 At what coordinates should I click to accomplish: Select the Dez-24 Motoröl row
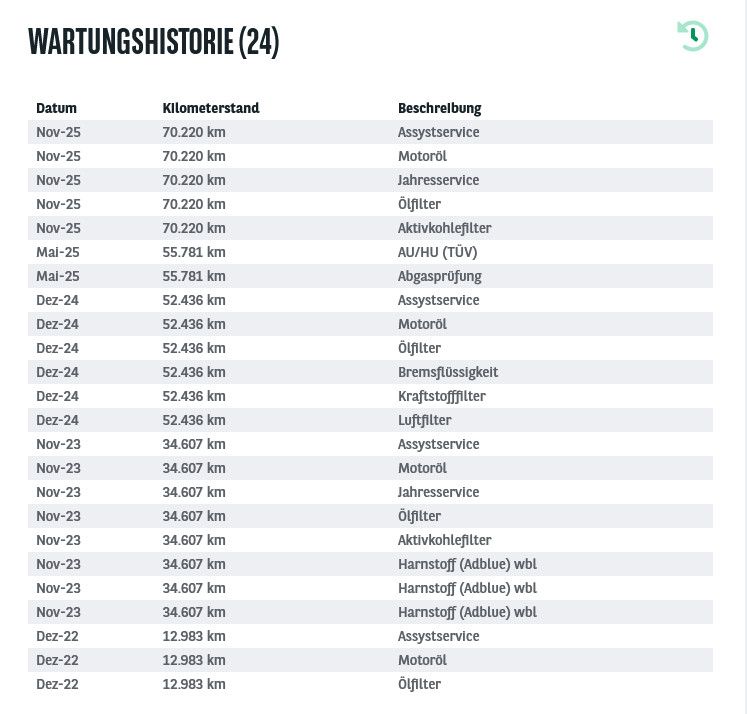[x=370, y=324]
